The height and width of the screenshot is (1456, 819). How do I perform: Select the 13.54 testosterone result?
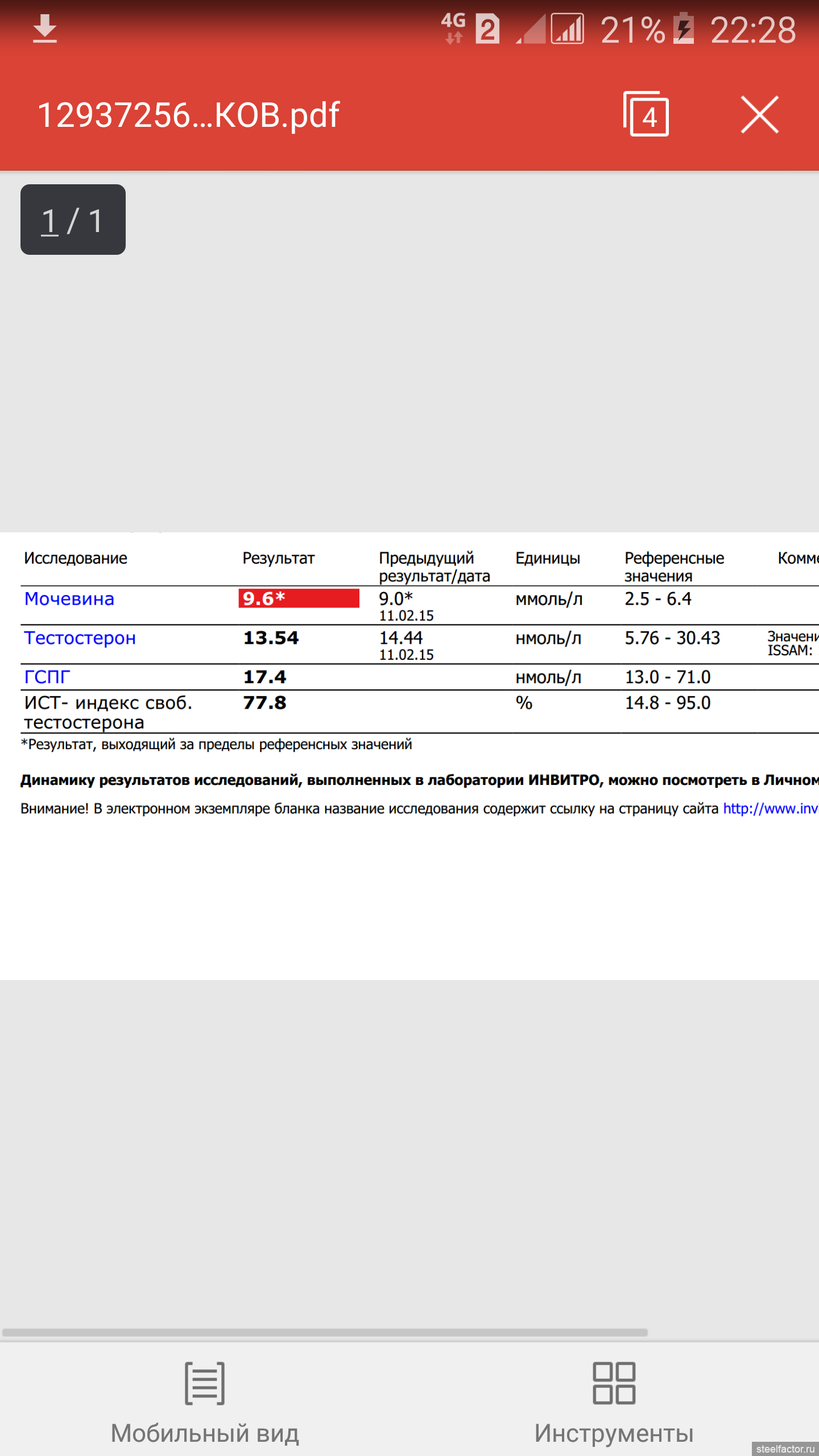click(x=271, y=638)
